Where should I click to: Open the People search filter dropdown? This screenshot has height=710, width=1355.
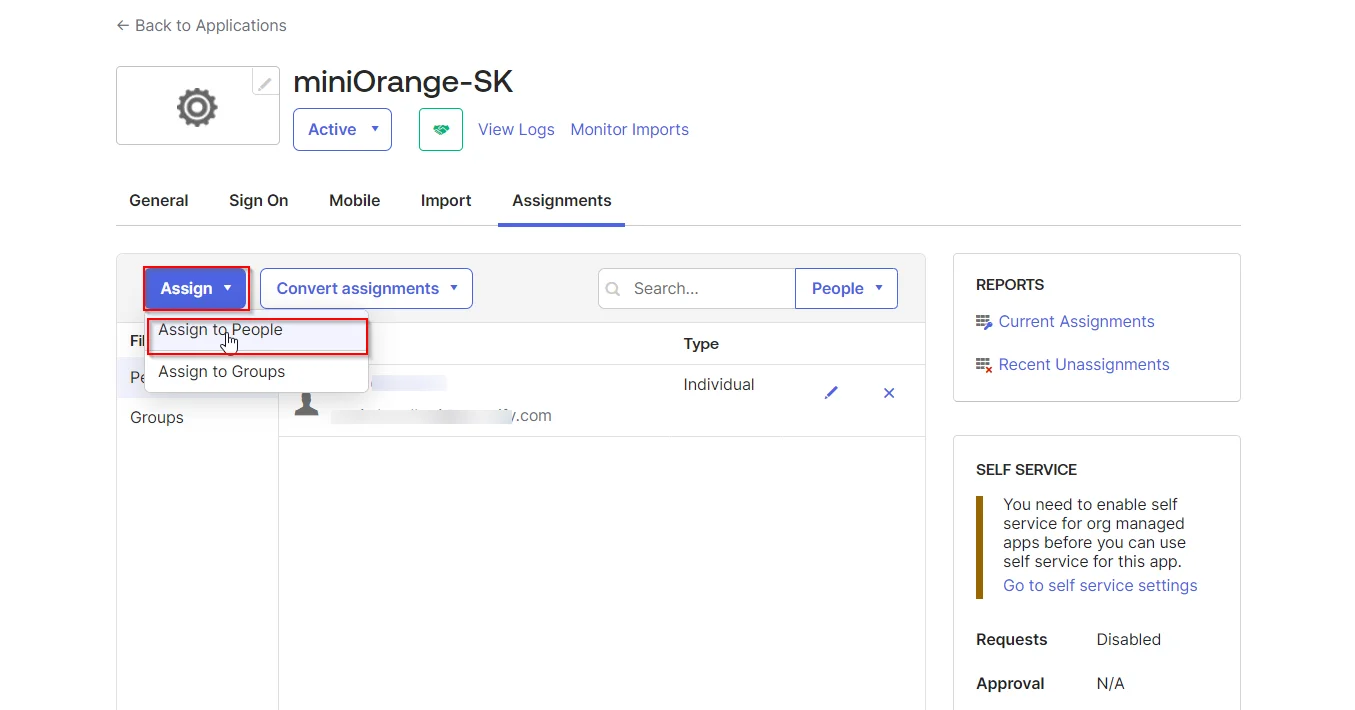pyautogui.click(x=846, y=288)
